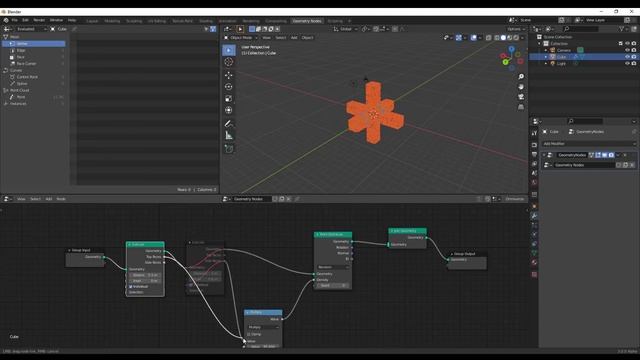This screenshot has width=640, height=360.
Task: Select the Rotate tool
Action: (x=229, y=87)
